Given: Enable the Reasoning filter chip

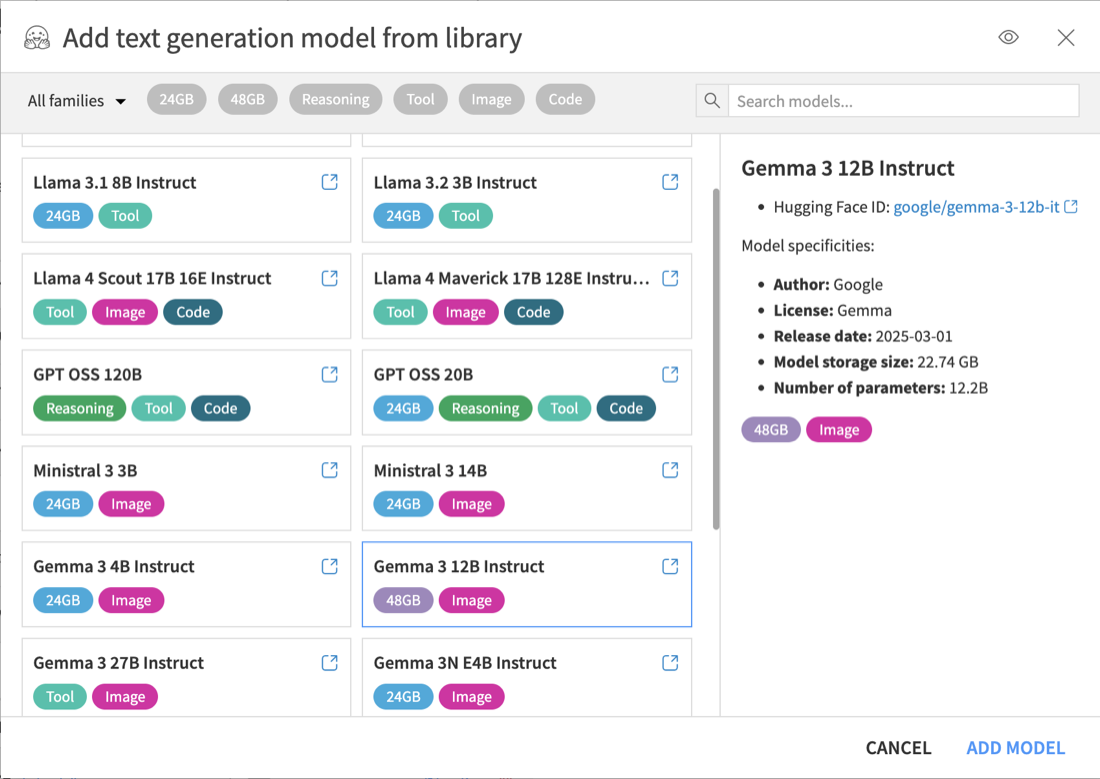Looking at the screenshot, I should pyautogui.click(x=335, y=99).
